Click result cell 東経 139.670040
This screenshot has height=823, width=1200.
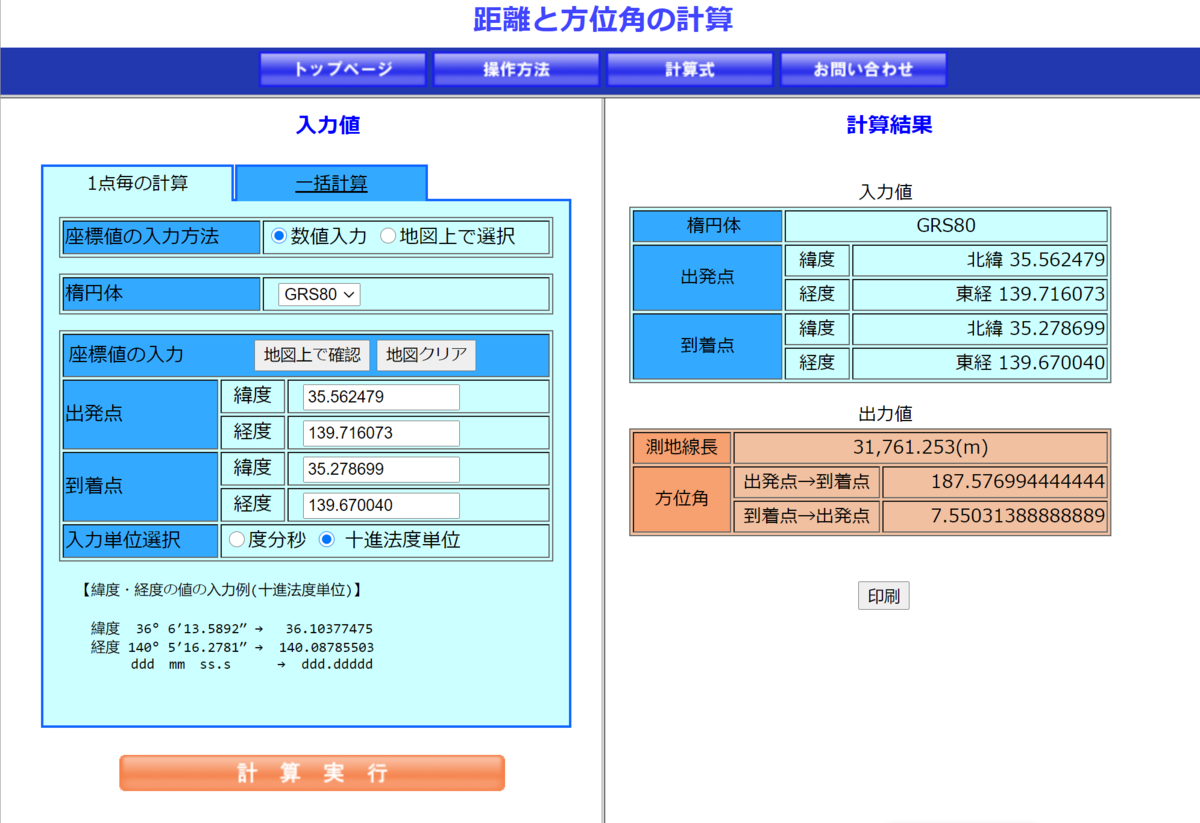coord(980,363)
